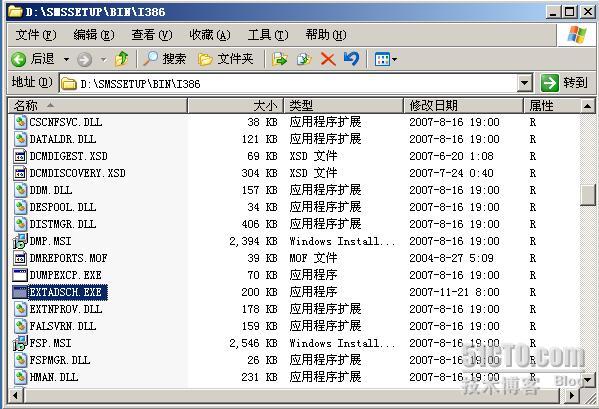Click the Copy To folder icon

[304, 59]
